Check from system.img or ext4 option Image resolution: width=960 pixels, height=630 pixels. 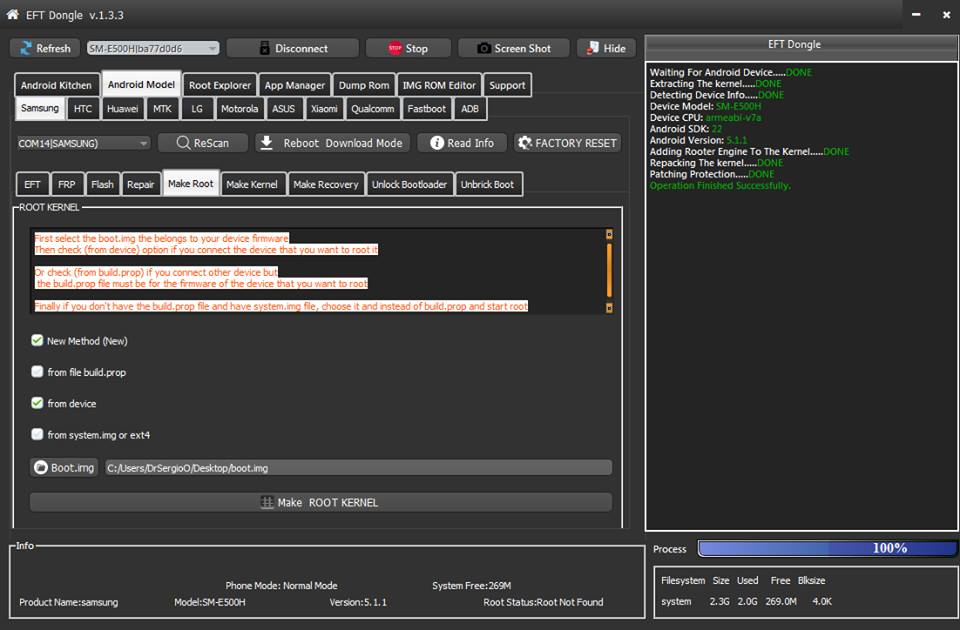click(37, 434)
